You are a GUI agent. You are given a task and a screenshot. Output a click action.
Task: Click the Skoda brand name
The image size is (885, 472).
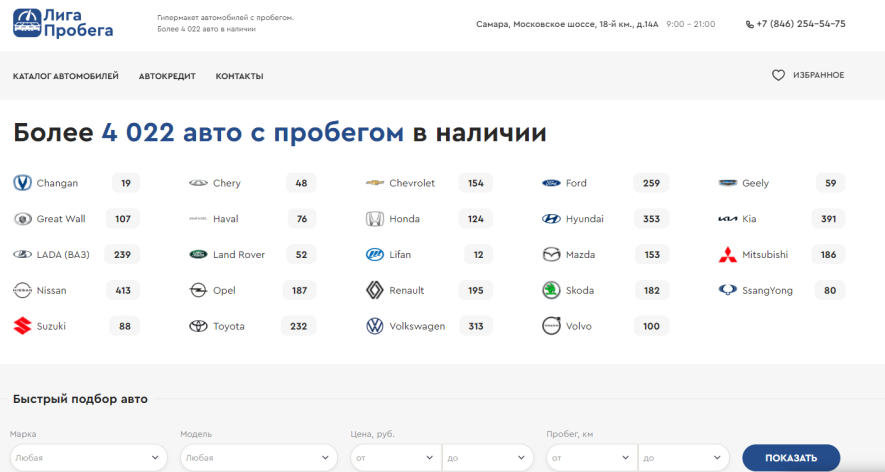coord(580,290)
